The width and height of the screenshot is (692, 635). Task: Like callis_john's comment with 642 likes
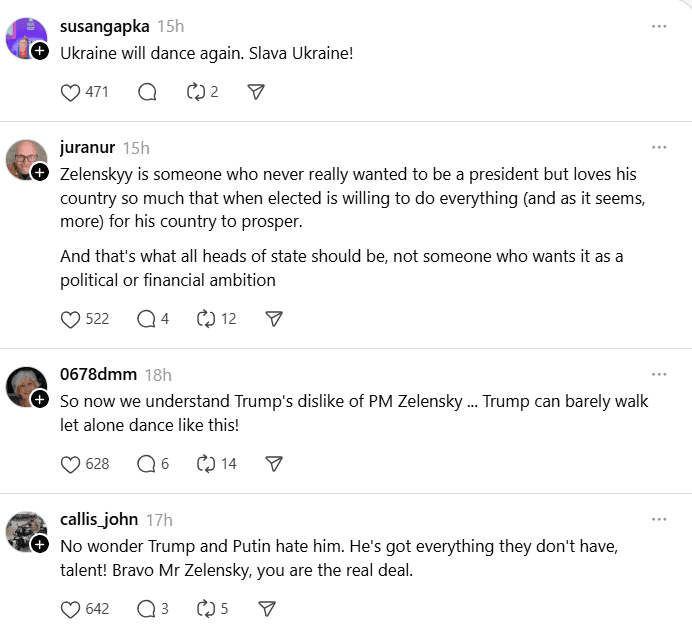click(71, 608)
